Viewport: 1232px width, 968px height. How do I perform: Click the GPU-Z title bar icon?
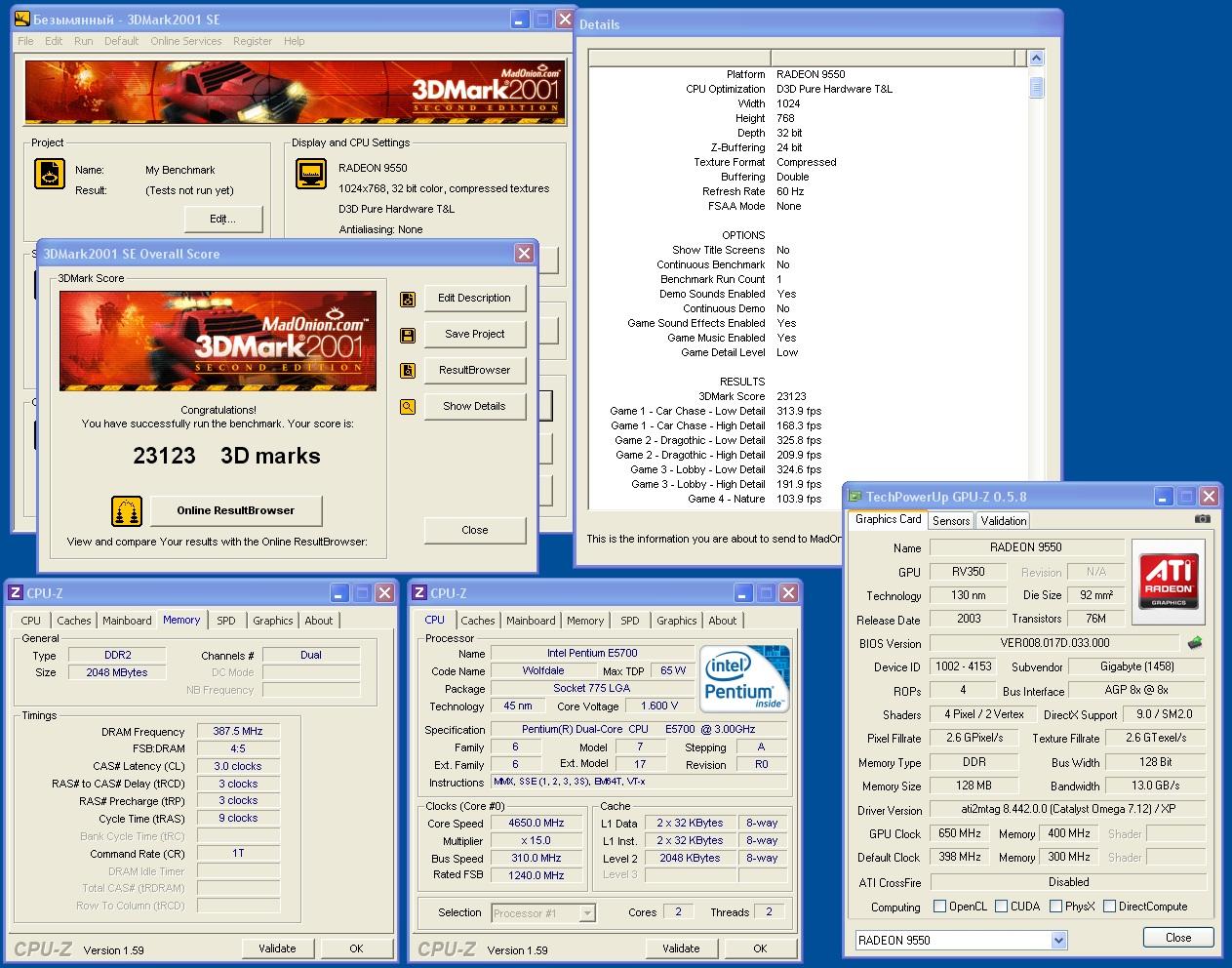click(855, 497)
